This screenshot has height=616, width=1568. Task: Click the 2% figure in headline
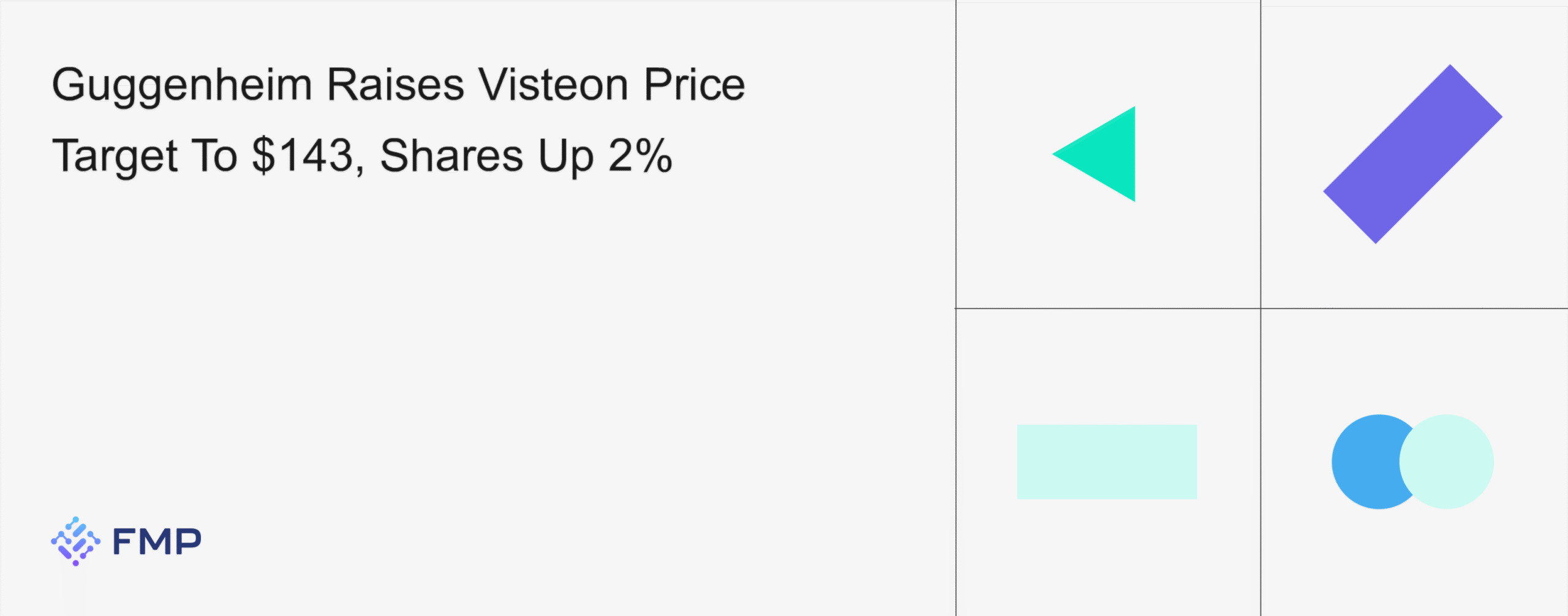click(x=640, y=156)
